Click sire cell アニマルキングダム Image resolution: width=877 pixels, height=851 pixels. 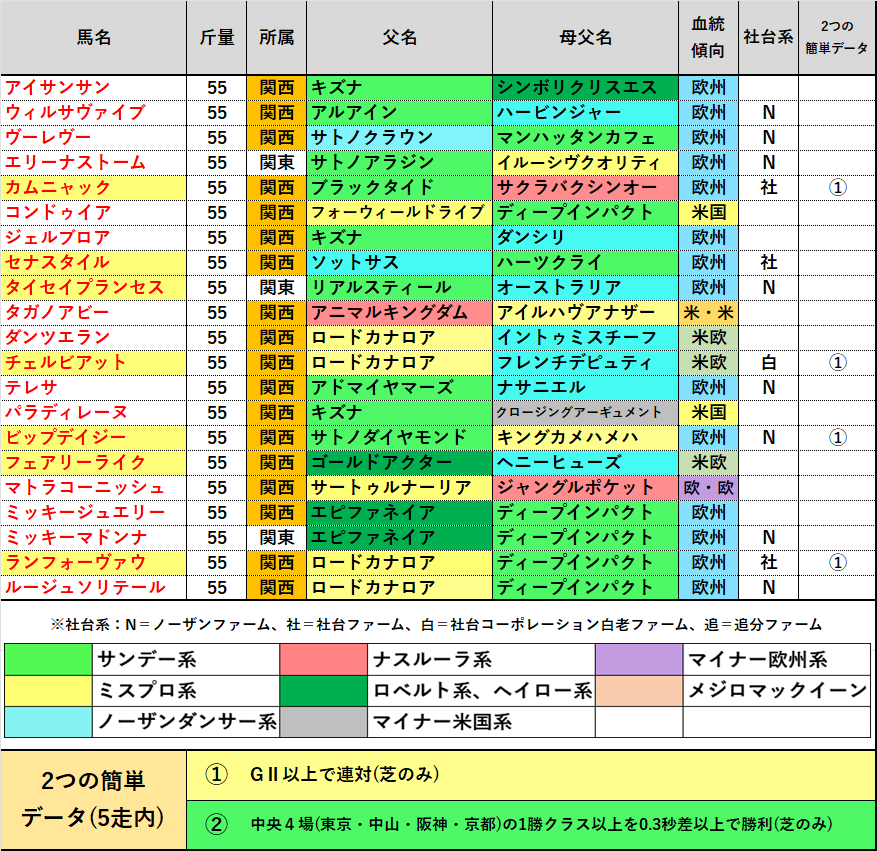click(399, 313)
